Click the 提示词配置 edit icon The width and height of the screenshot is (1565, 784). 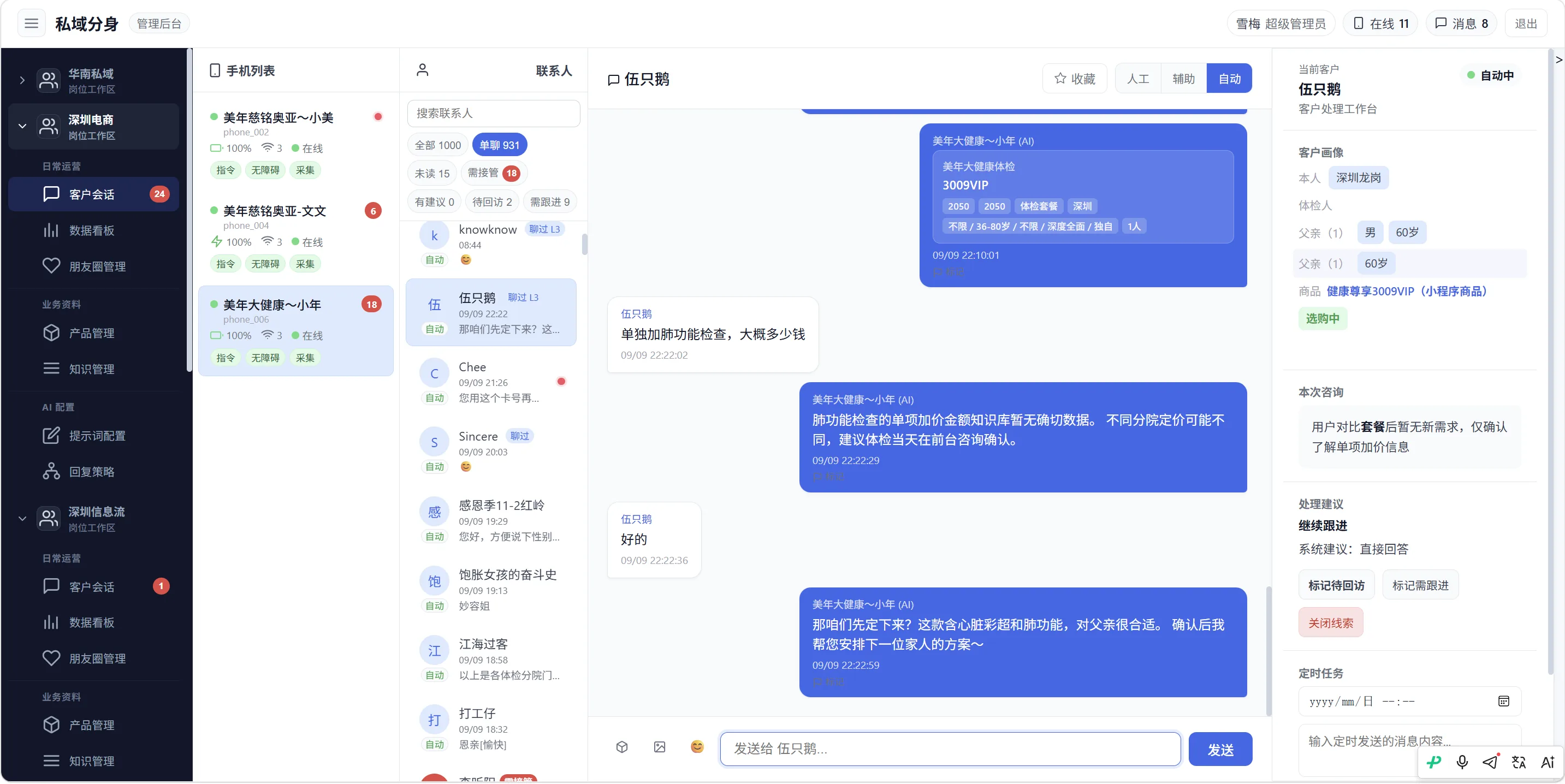(51, 436)
